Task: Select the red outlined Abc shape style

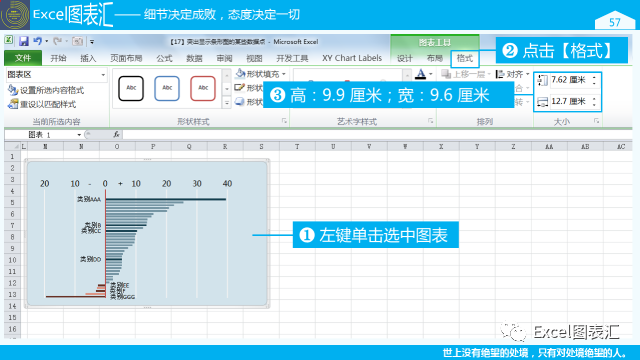Action: [x=203, y=88]
